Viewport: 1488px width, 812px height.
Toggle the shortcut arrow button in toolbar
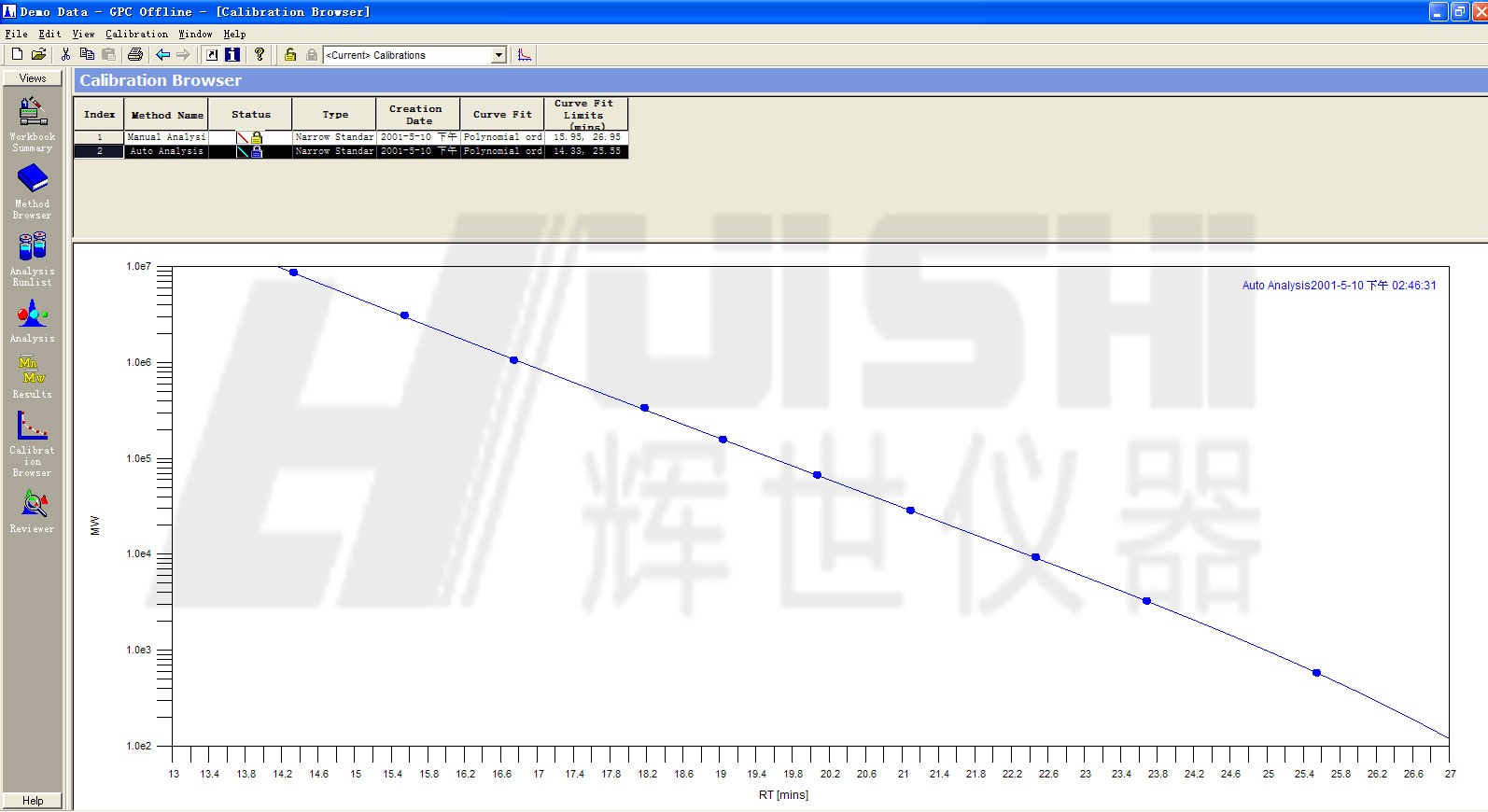pos(212,55)
